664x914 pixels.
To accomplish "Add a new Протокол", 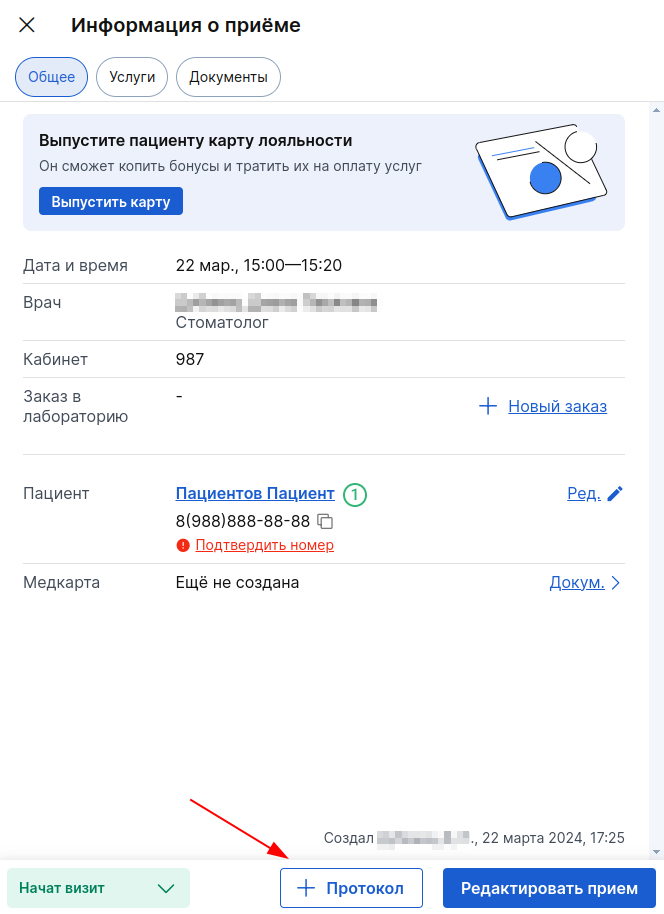I will [351, 888].
